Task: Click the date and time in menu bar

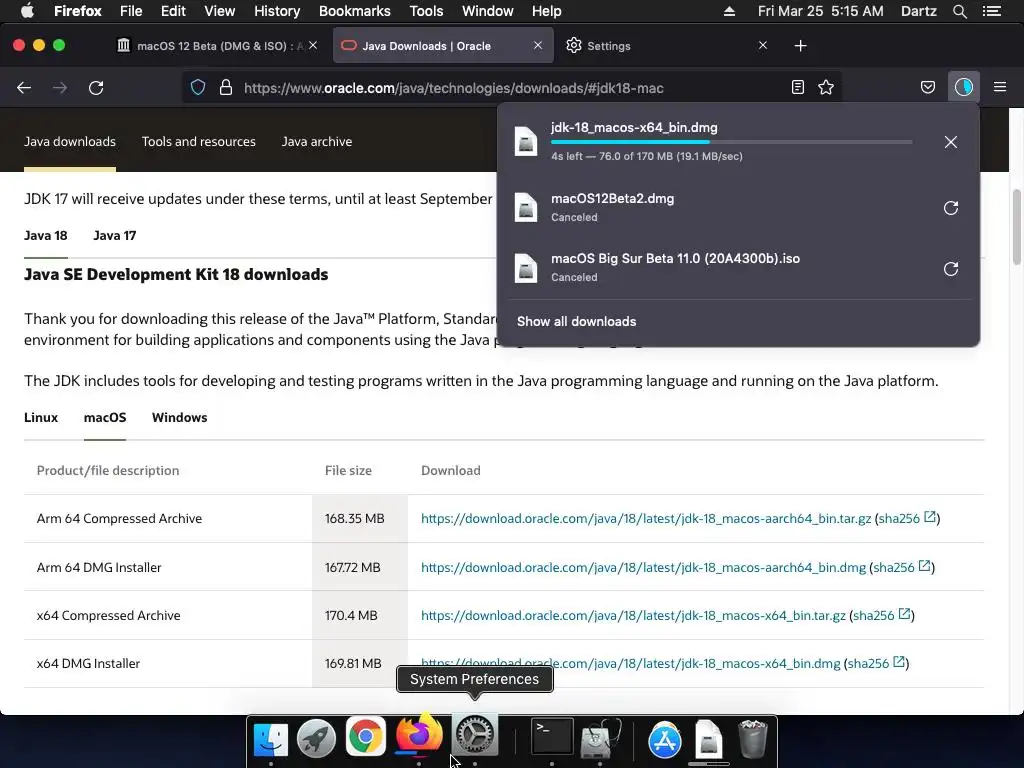Action: point(820,11)
